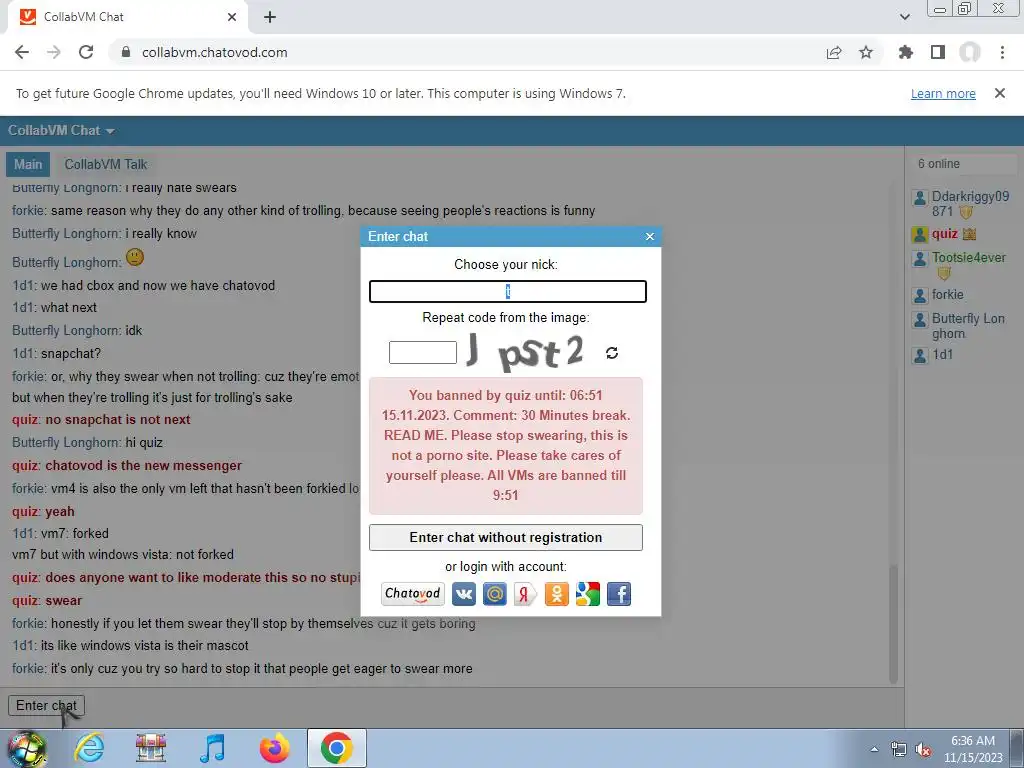This screenshot has height=768, width=1024.
Task: Log in with Odnoklassniki icon
Action: (x=557, y=594)
